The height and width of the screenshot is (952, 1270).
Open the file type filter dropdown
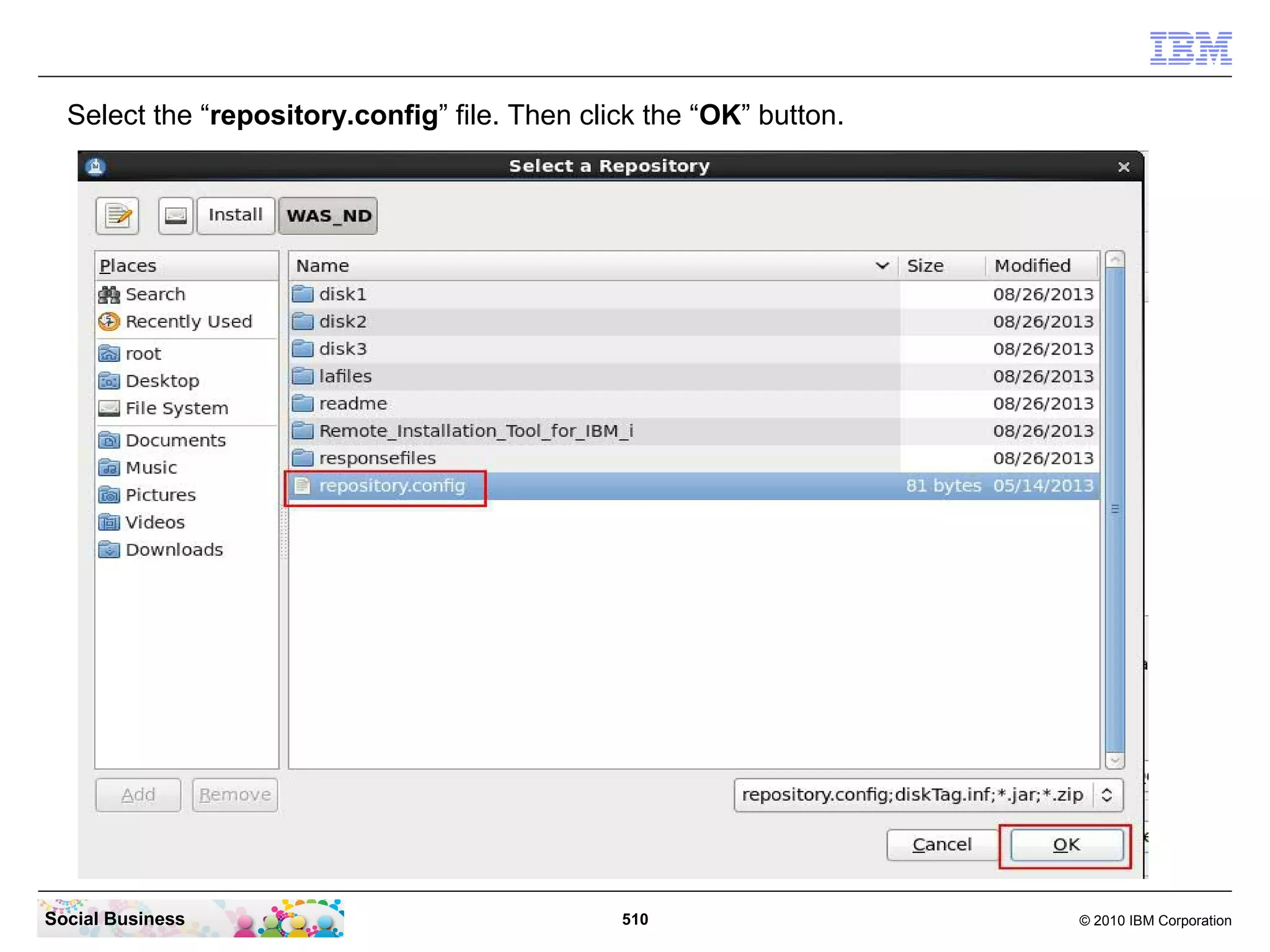(928, 795)
